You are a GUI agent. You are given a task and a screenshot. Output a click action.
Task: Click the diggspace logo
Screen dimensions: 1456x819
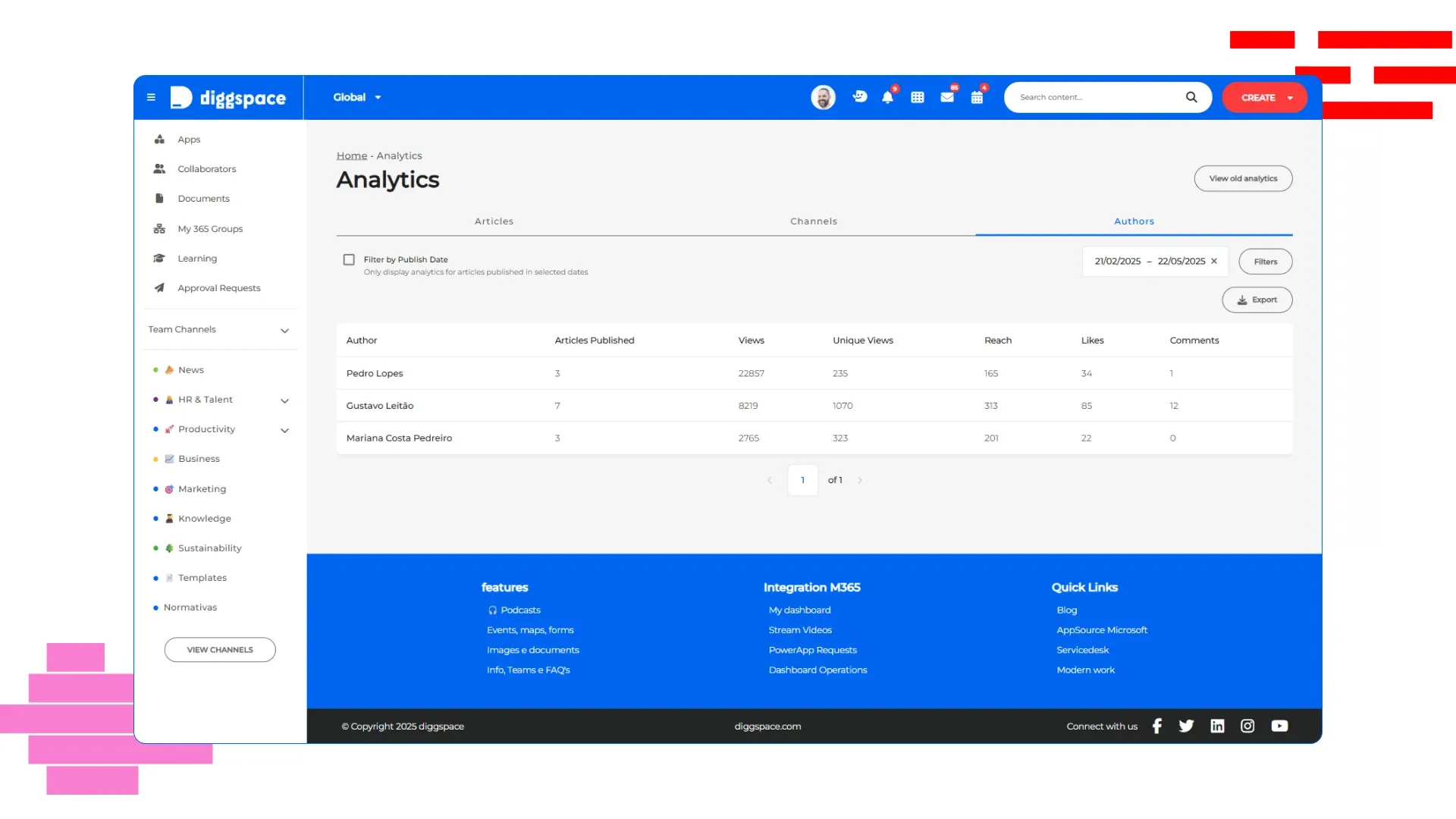tap(228, 98)
